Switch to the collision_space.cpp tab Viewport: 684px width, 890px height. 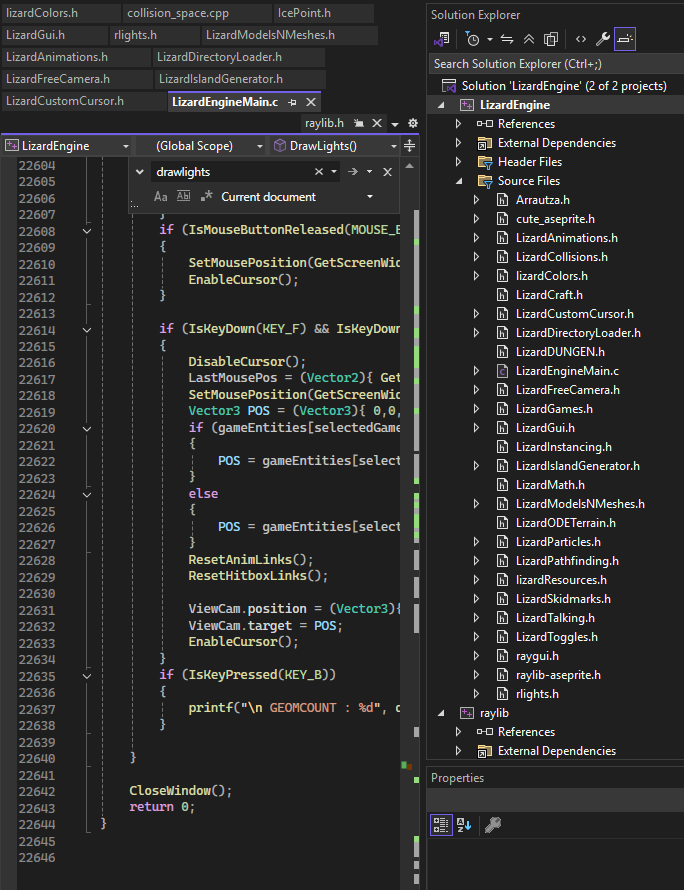(176, 13)
